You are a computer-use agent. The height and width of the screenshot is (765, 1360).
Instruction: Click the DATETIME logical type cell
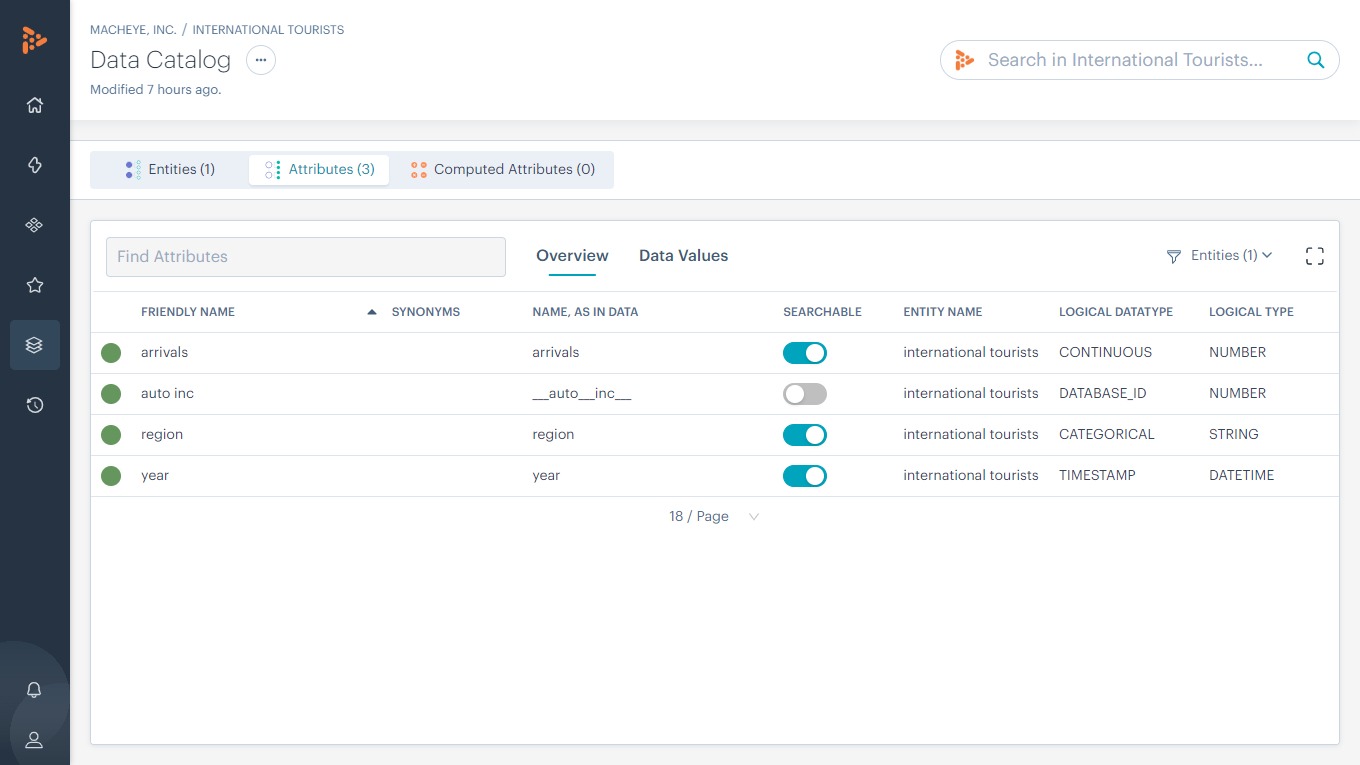[1242, 476]
